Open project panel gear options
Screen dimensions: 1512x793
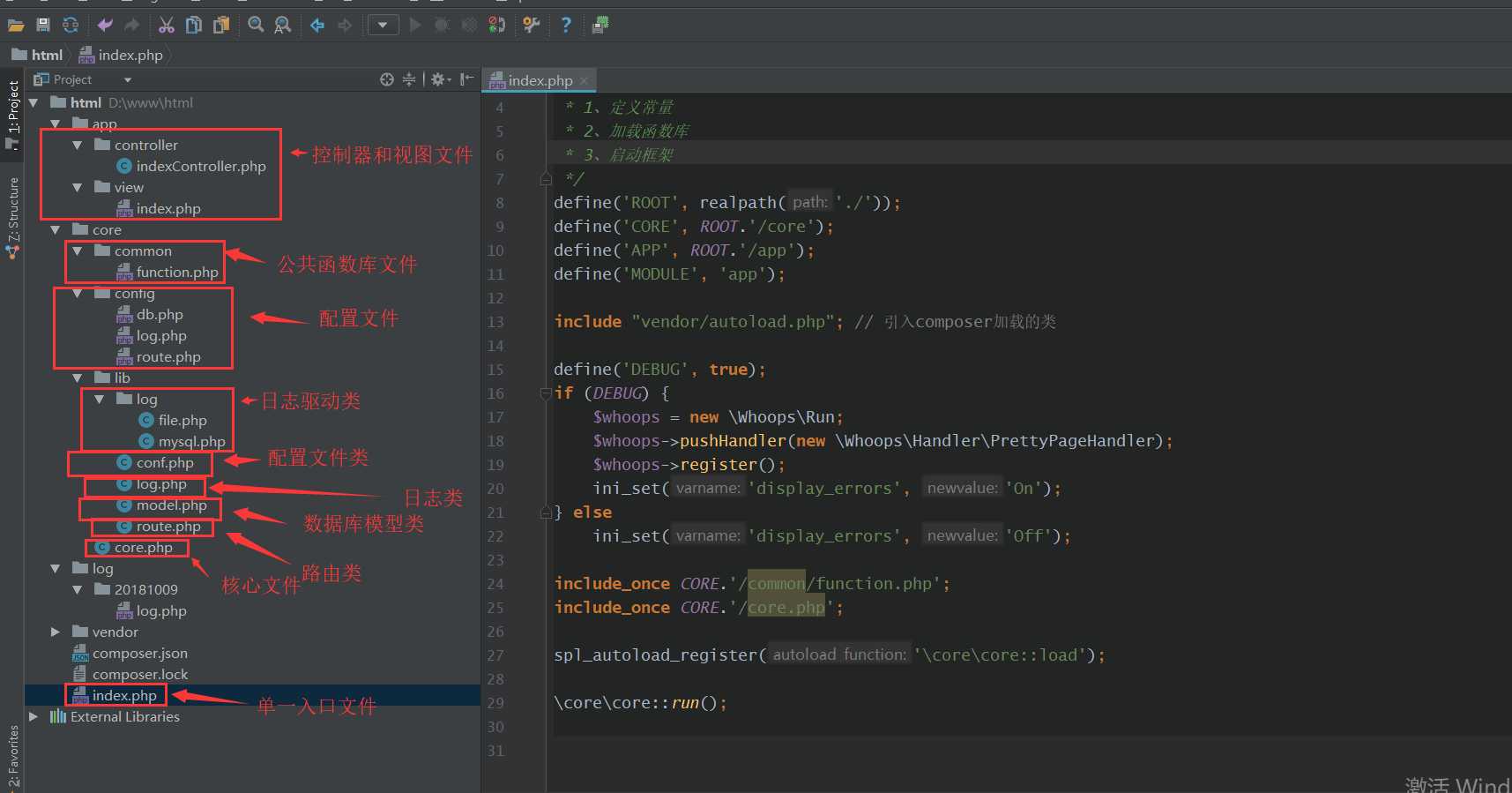(440, 79)
